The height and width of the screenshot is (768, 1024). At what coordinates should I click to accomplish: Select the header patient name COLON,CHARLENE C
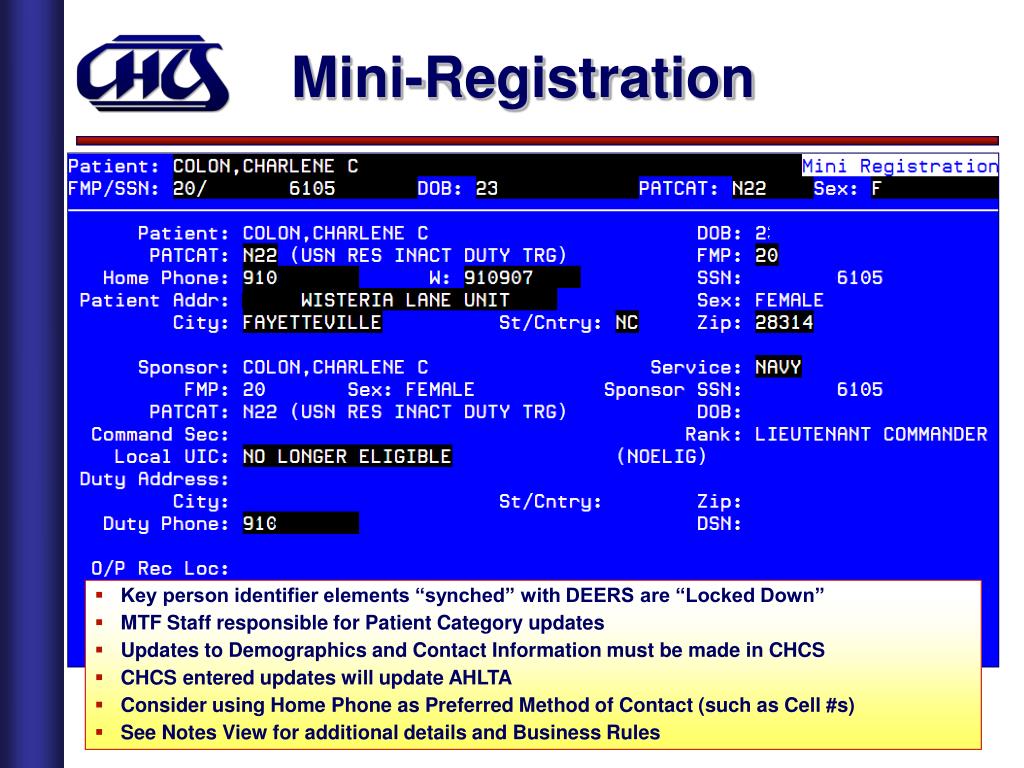point(266,166)
